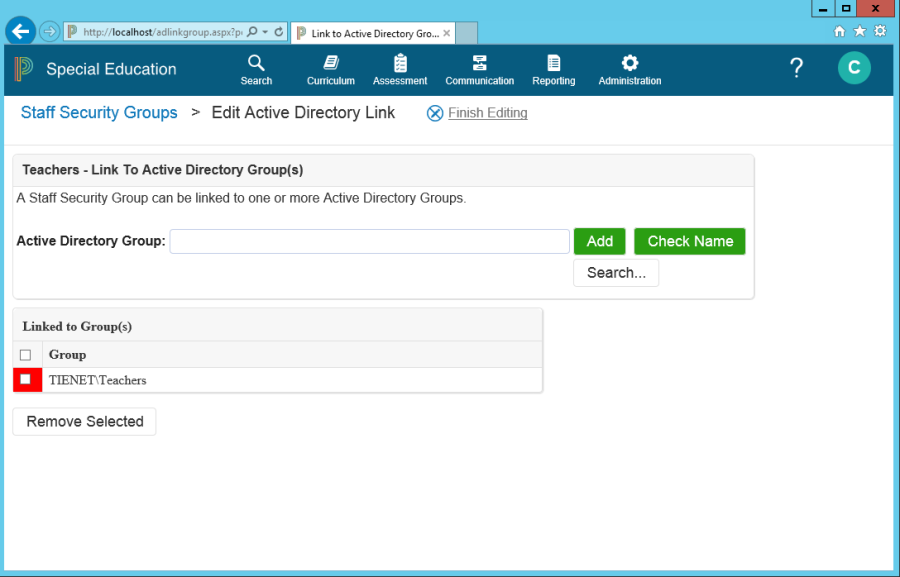Click the help question mark icon

(x=796, y=68)
